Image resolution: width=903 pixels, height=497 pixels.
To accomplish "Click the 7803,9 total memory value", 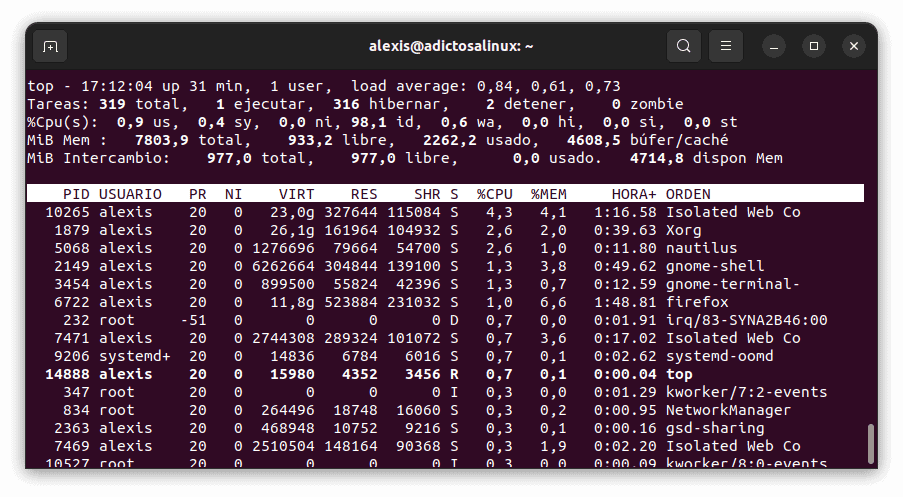I will tap(162, 140).
